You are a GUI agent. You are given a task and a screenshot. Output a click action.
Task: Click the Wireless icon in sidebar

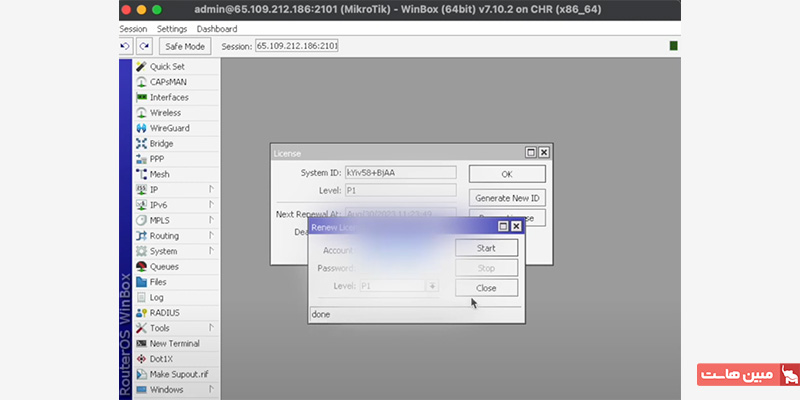pos(141,112)
